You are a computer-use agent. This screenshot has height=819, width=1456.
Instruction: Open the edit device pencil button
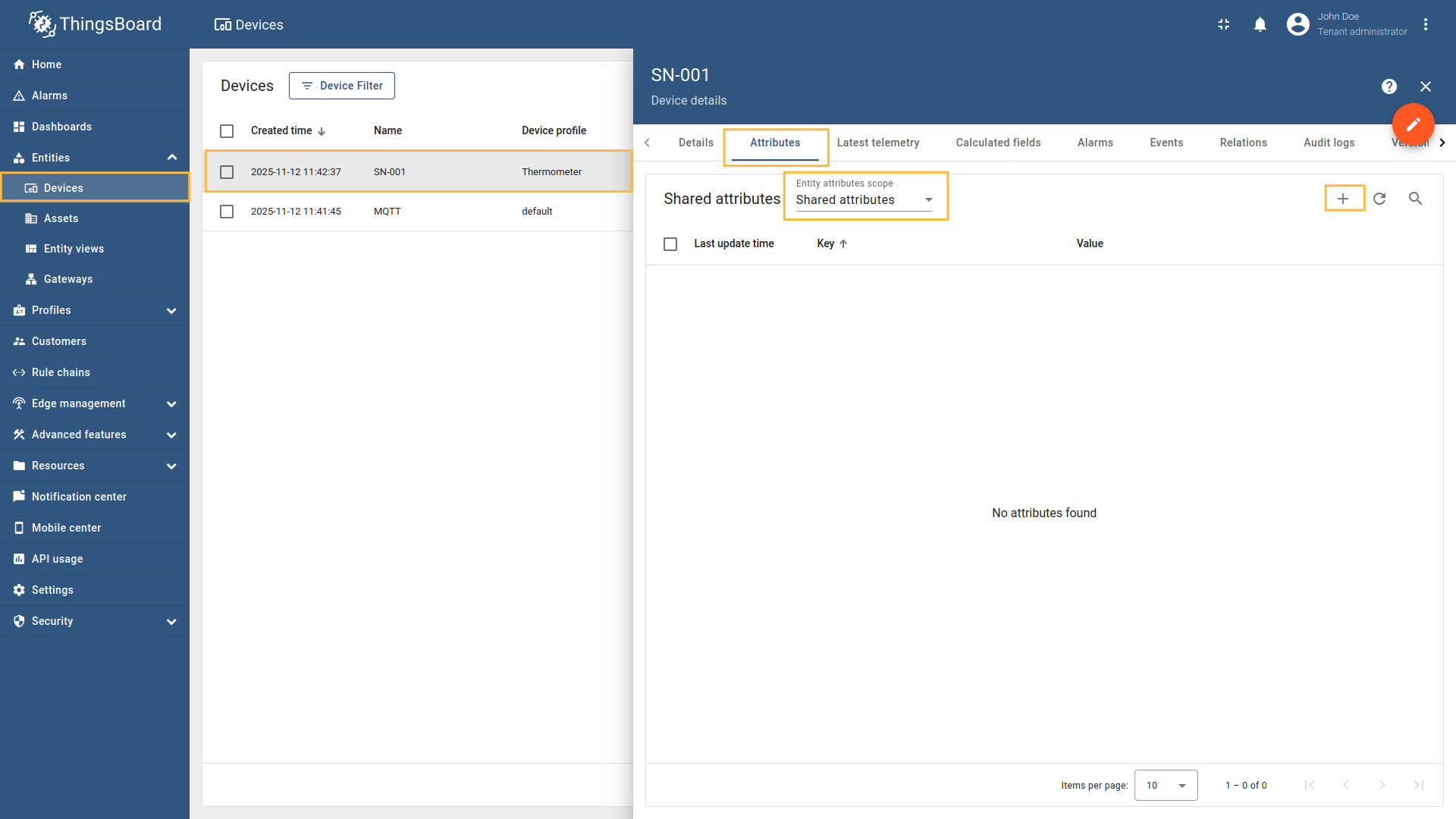pos(1413,124)
